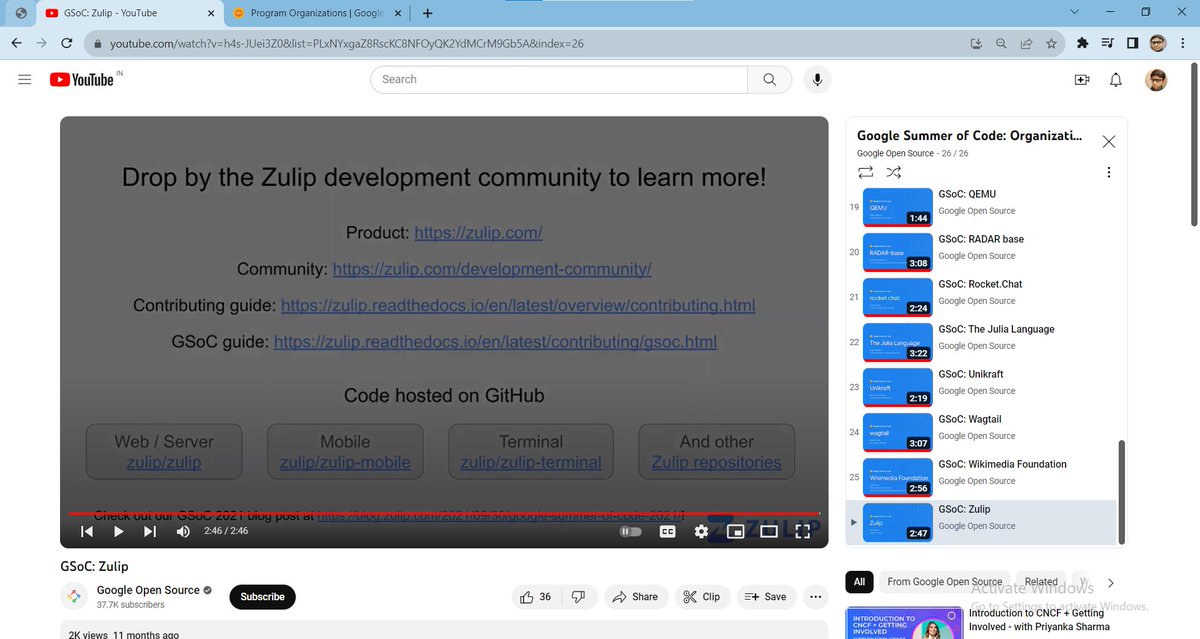
Task: Close the playlist panel
Action: pos(1108,142)
